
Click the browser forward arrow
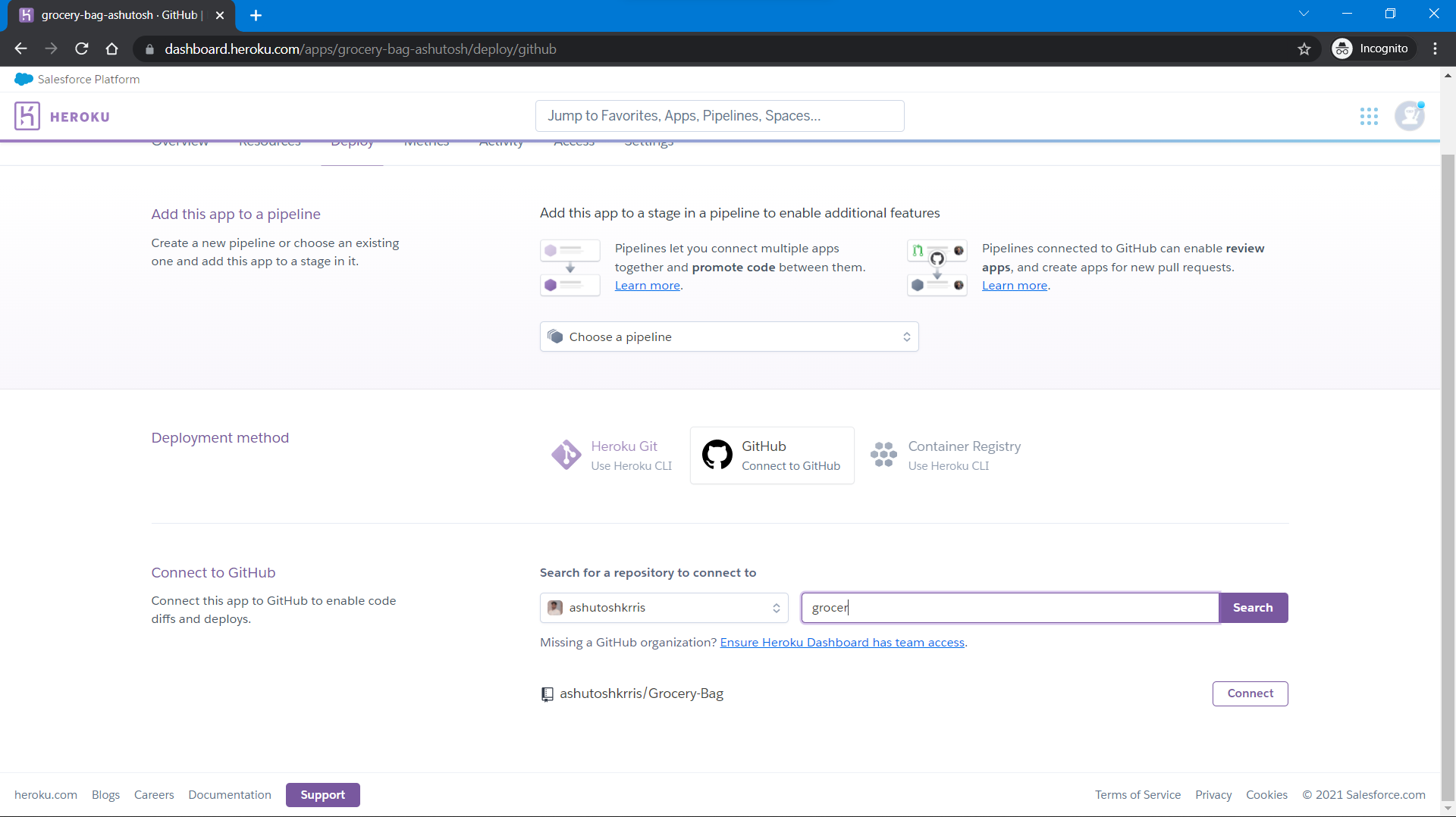coord(51,49)
